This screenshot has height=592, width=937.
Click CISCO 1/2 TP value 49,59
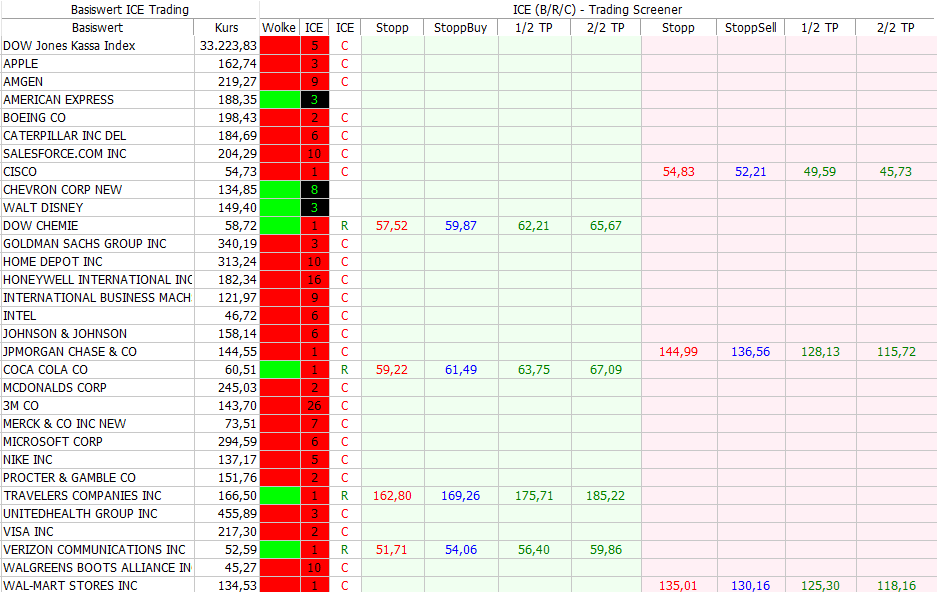pos(820,171)
